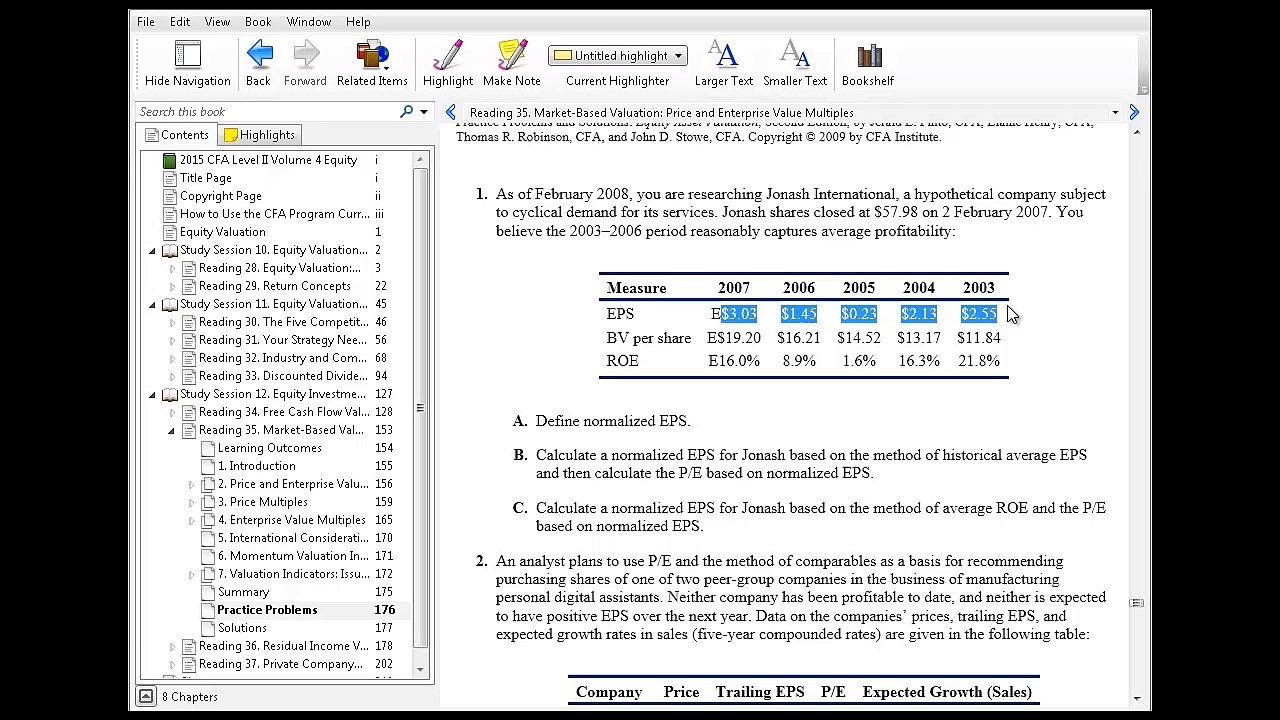Go Back using the blue arrow

(258, 55)
